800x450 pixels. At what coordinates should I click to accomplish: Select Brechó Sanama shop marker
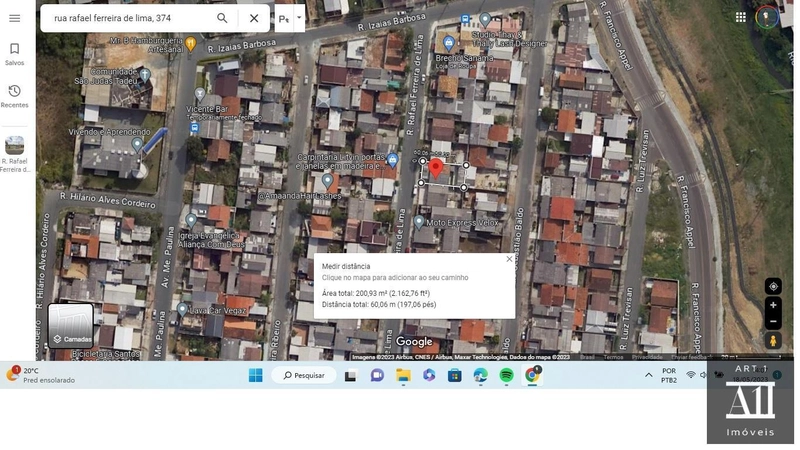448,43
